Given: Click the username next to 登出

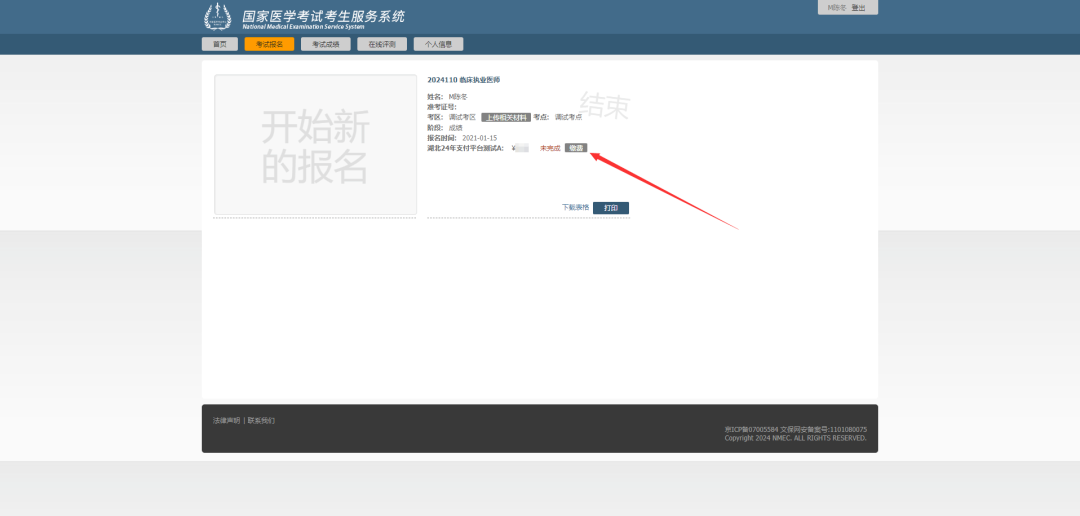Looking at the screenshot, I should pos(836,8).
